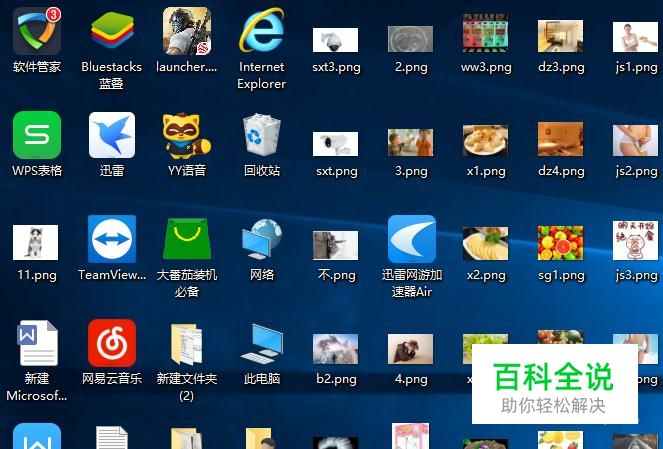Click the '网易云音乐' label text
Screen dimensions: 663x449
(x=112, y=378)
